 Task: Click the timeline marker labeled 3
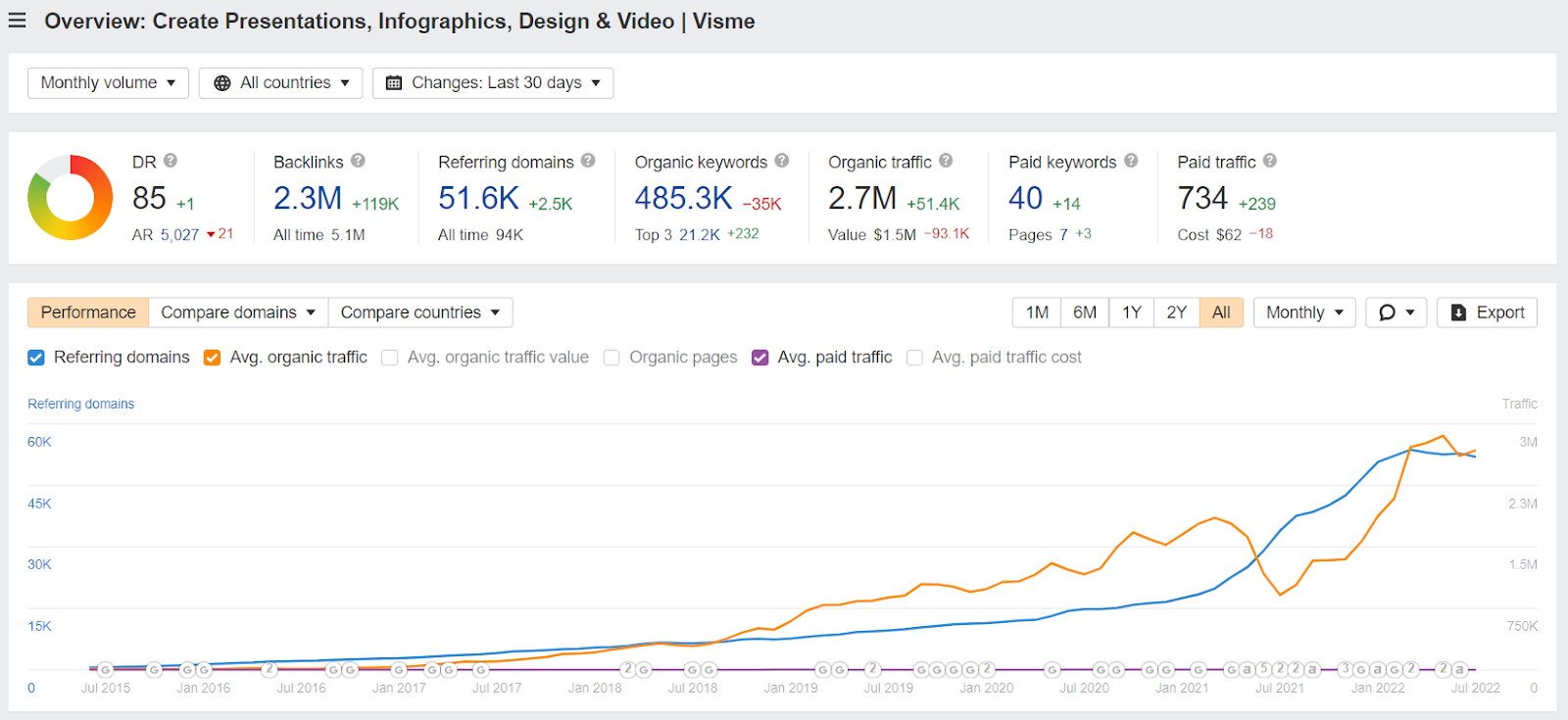pyautogui.click(x=1346, y=669)
